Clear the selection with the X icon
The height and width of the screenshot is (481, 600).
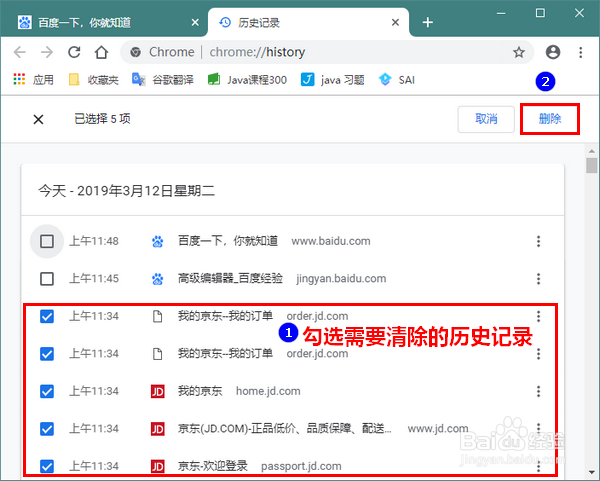click(x=38, y=119)
